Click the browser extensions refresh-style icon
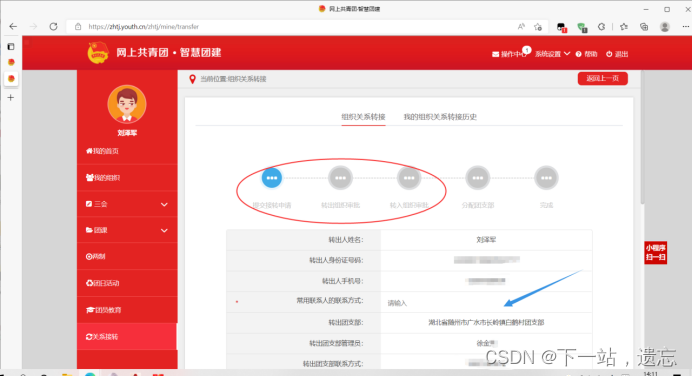The image size is (692, 376). [601, 27]
